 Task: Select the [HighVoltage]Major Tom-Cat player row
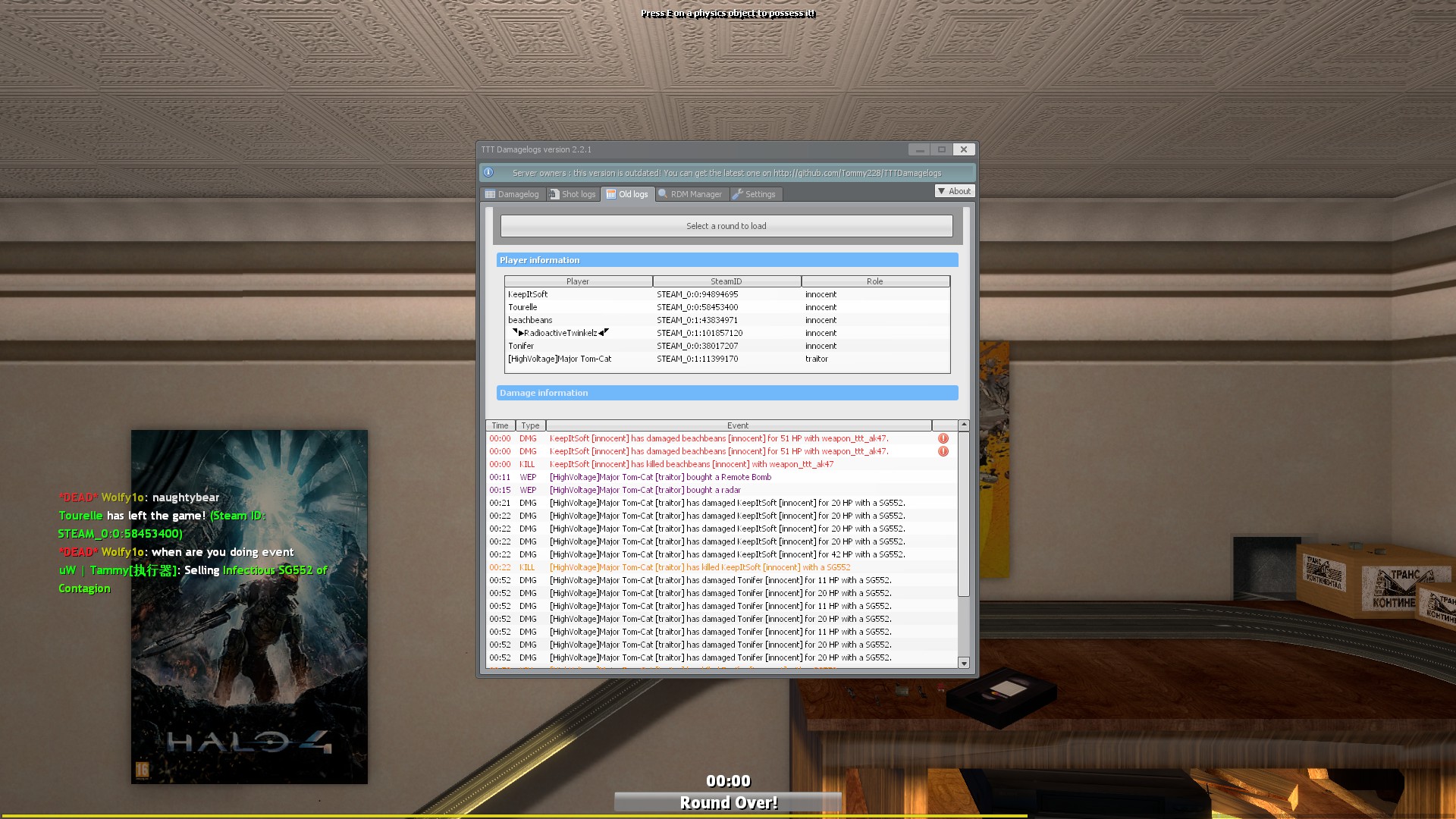click(x=560, y=359)
